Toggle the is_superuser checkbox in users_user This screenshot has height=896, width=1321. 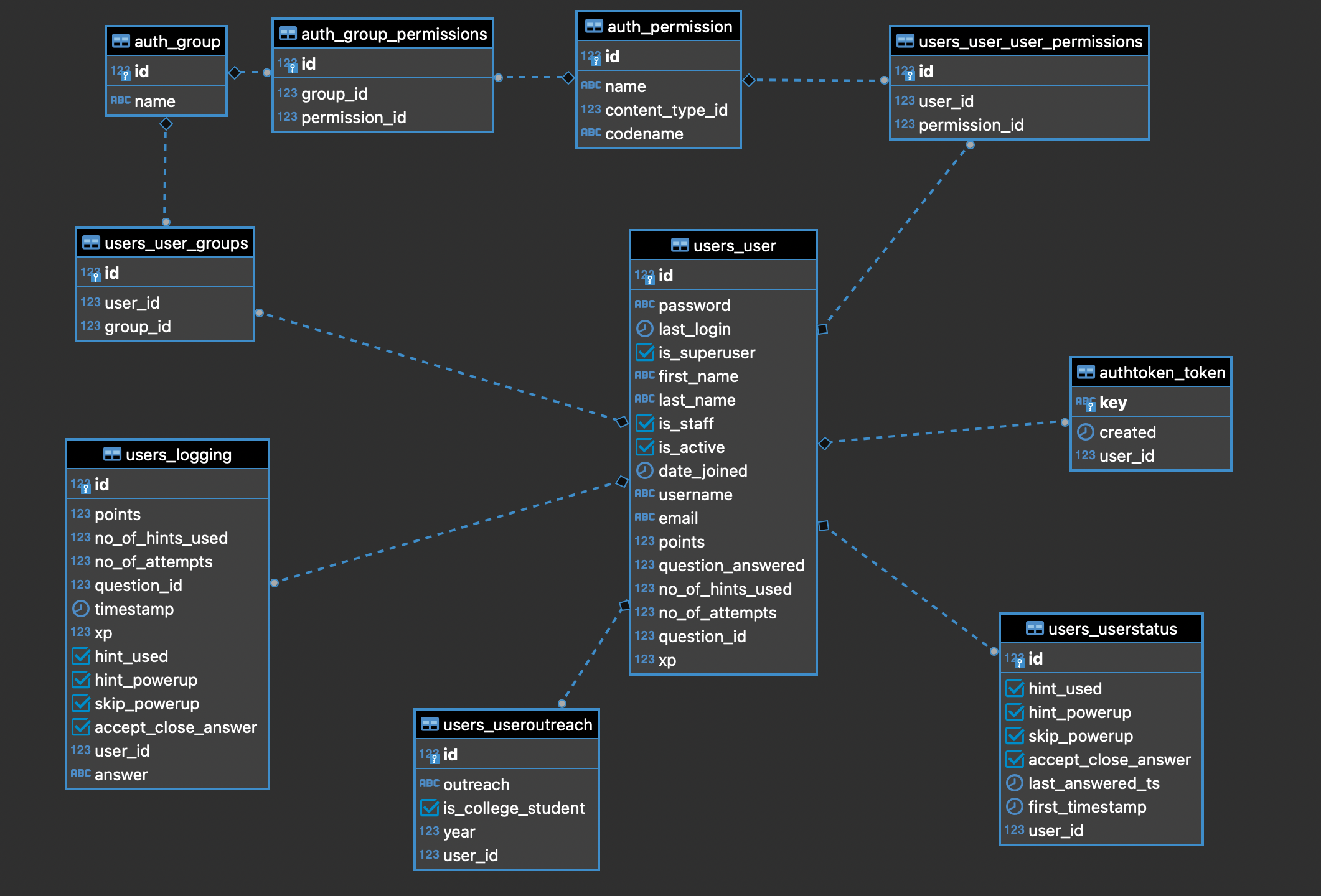tap(644, 353)
